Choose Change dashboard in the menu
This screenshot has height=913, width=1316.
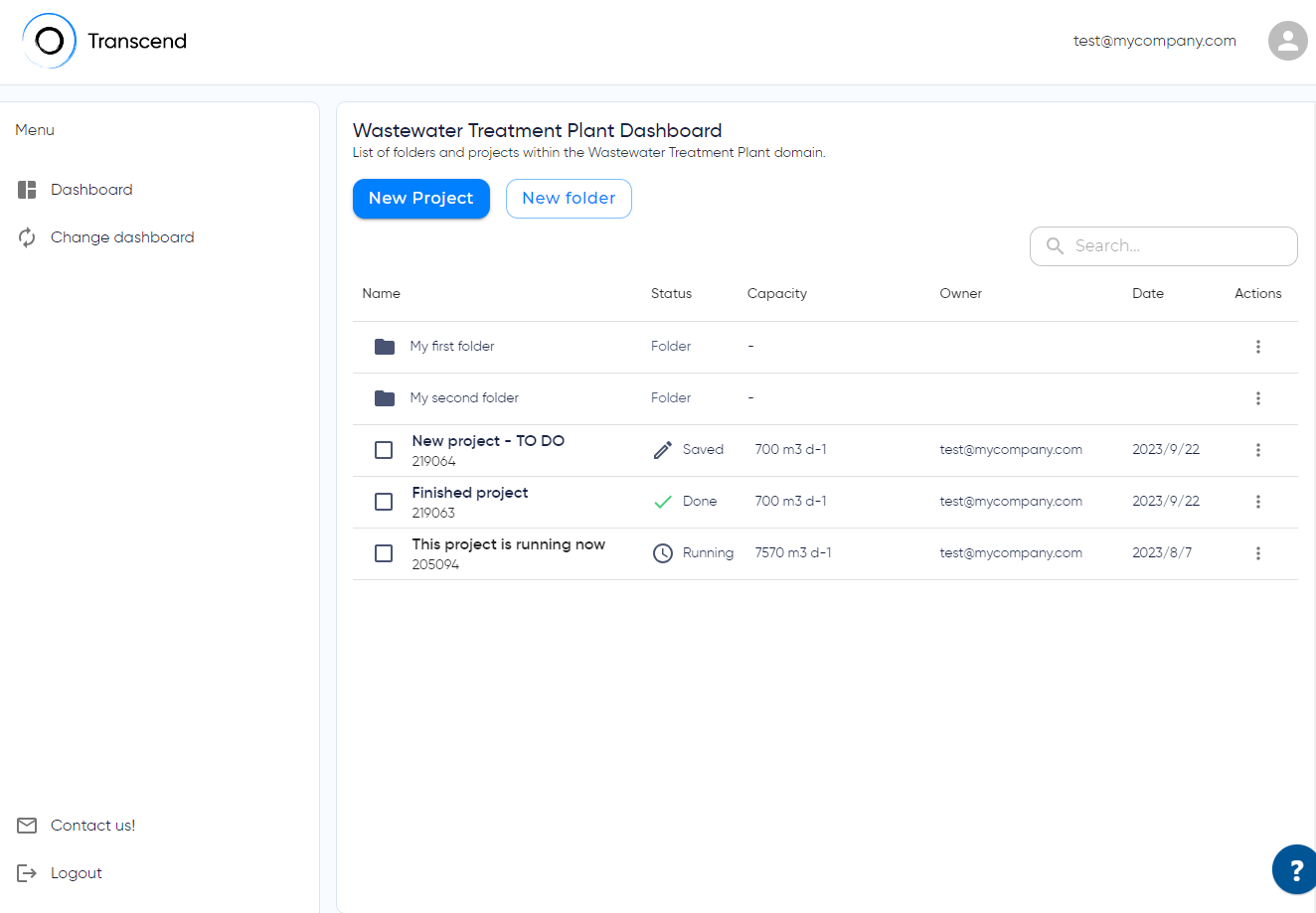122,236
